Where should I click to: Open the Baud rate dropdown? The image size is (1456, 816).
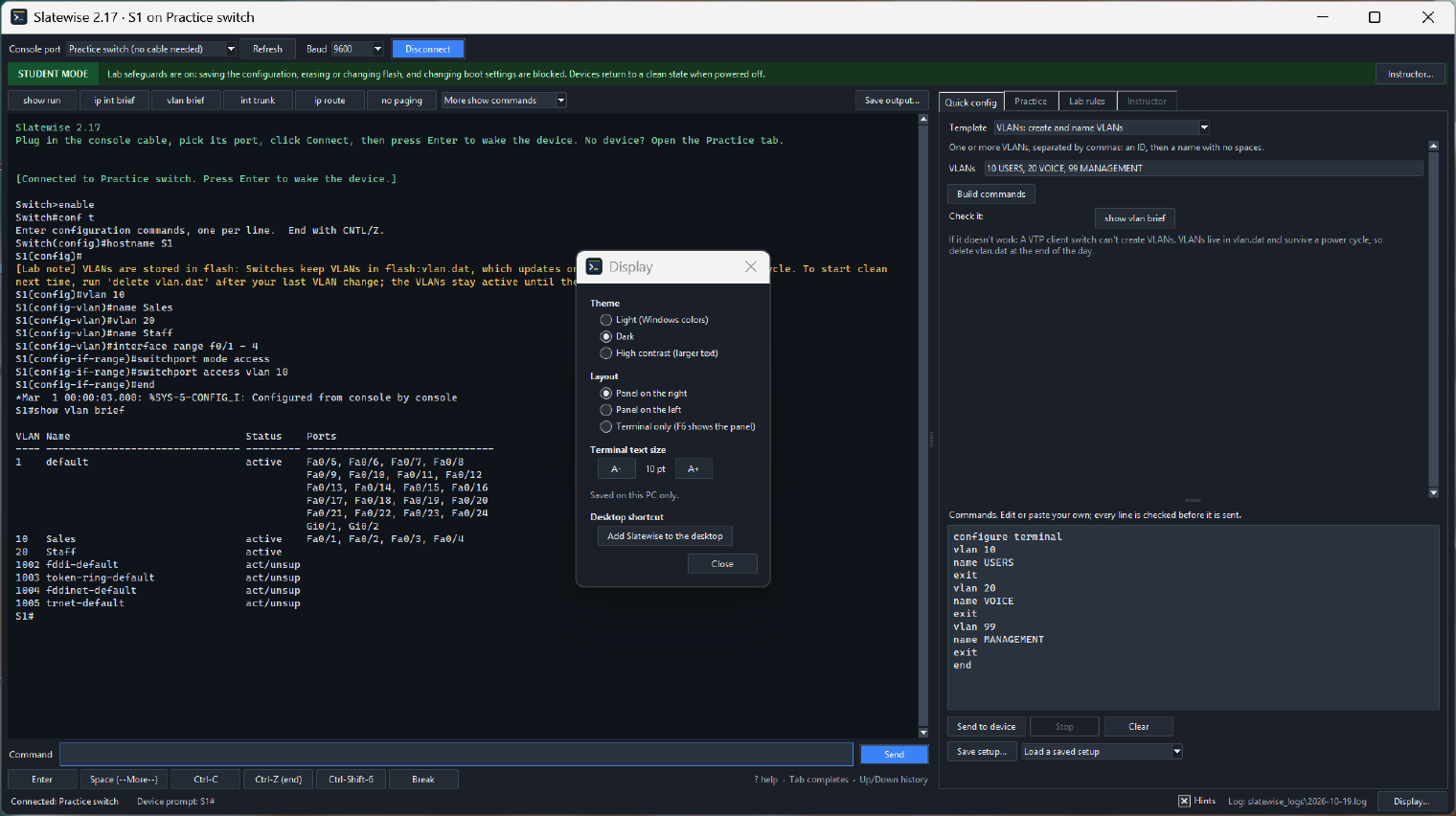[377, 49]
